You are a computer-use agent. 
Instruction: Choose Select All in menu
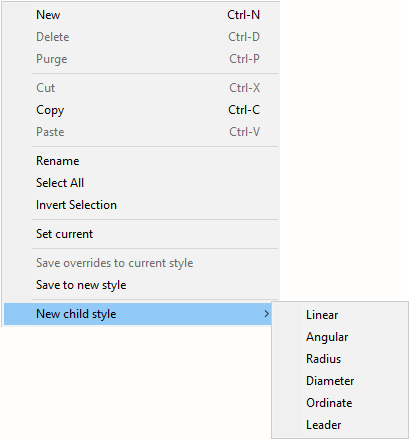pyautogui.click(x=142, y=183)
